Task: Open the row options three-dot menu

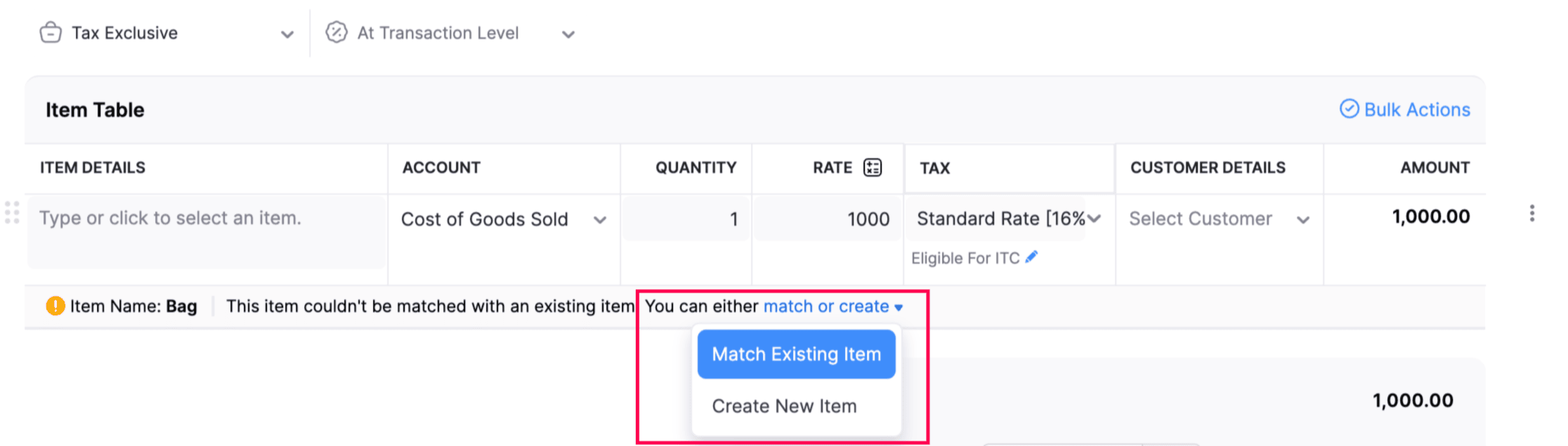Action: click(x=1532, y=214)
